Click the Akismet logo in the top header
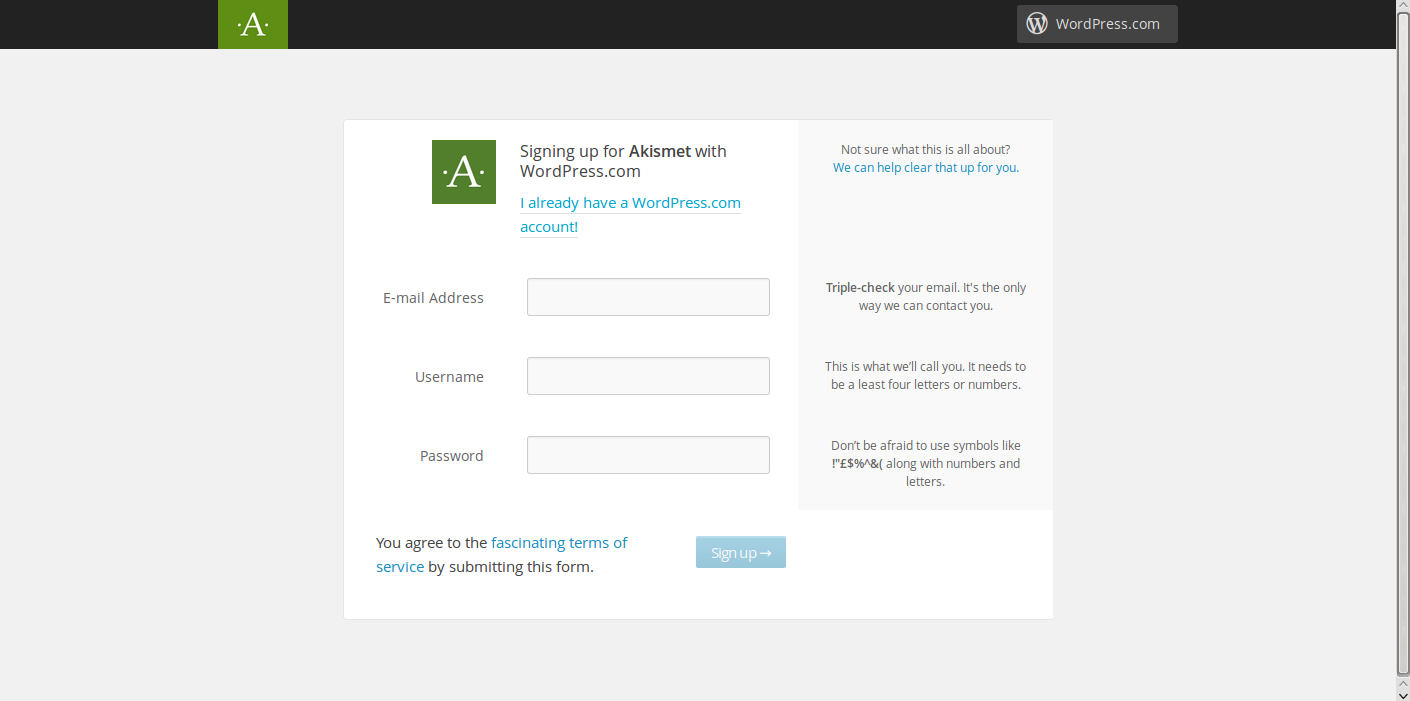This screenshot has height=701, width=1410. click(x=253, y=24)
